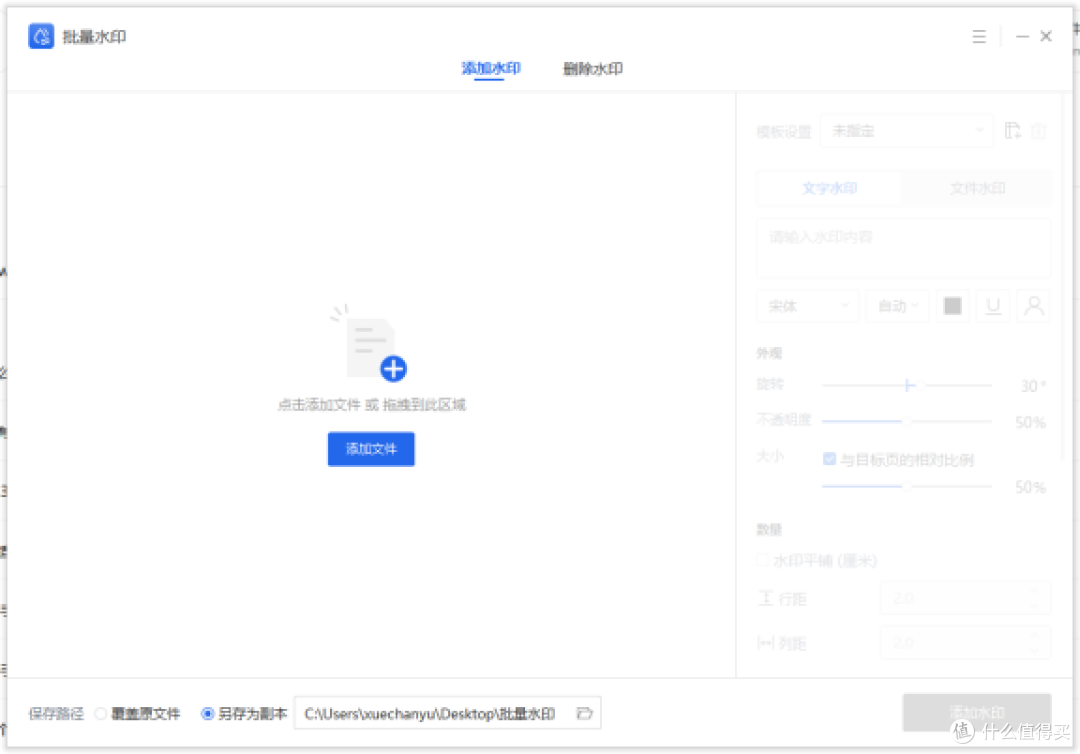Select the 文件水印 tab
The image size is (1080, 754).
977,188
